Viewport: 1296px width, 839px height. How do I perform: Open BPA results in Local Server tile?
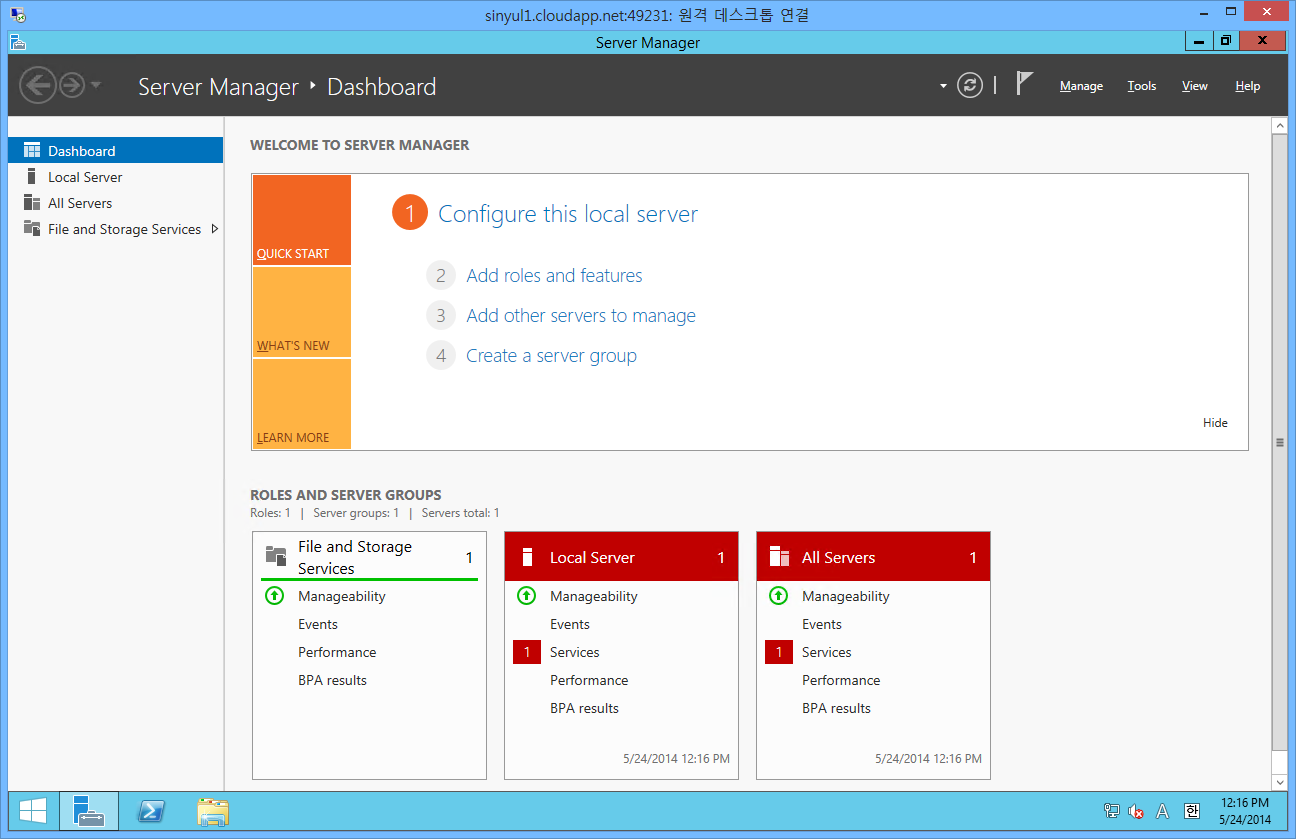pyautogui.click(x=584, y=708)
